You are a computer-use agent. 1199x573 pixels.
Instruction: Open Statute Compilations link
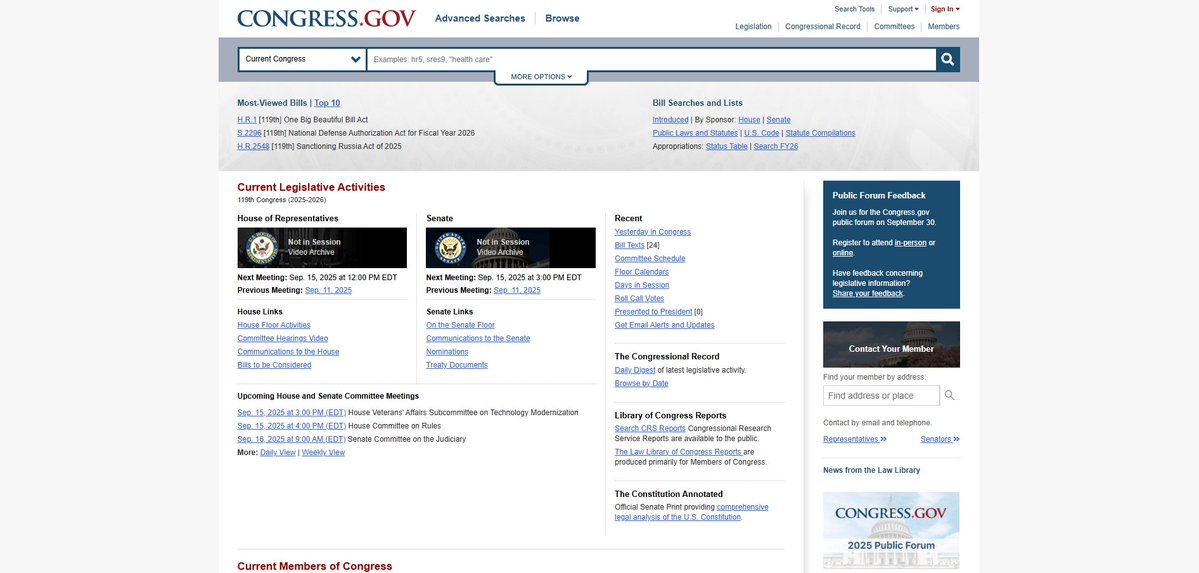[x=820, y=133]
